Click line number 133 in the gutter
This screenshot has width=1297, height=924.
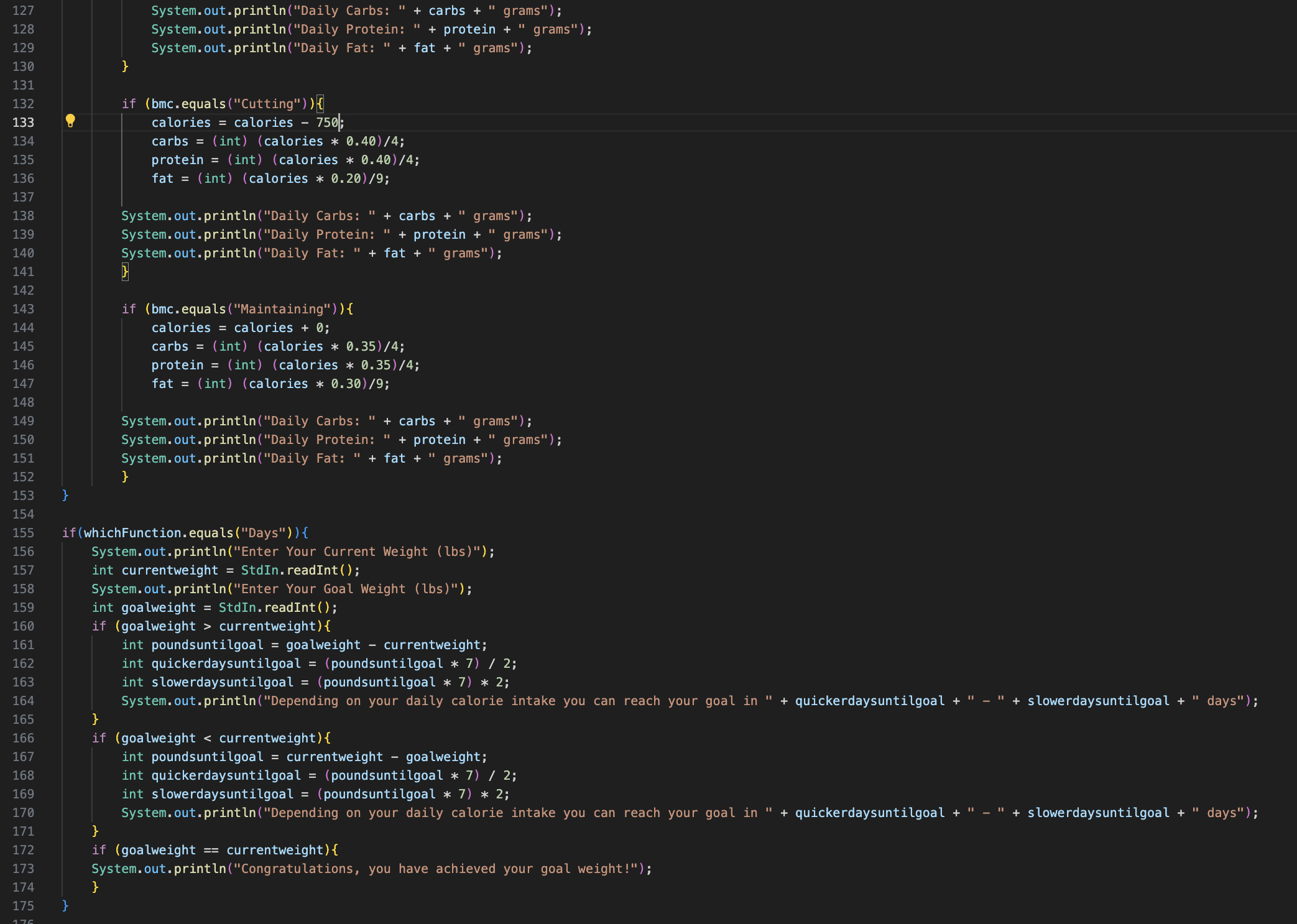pos(23,122)
